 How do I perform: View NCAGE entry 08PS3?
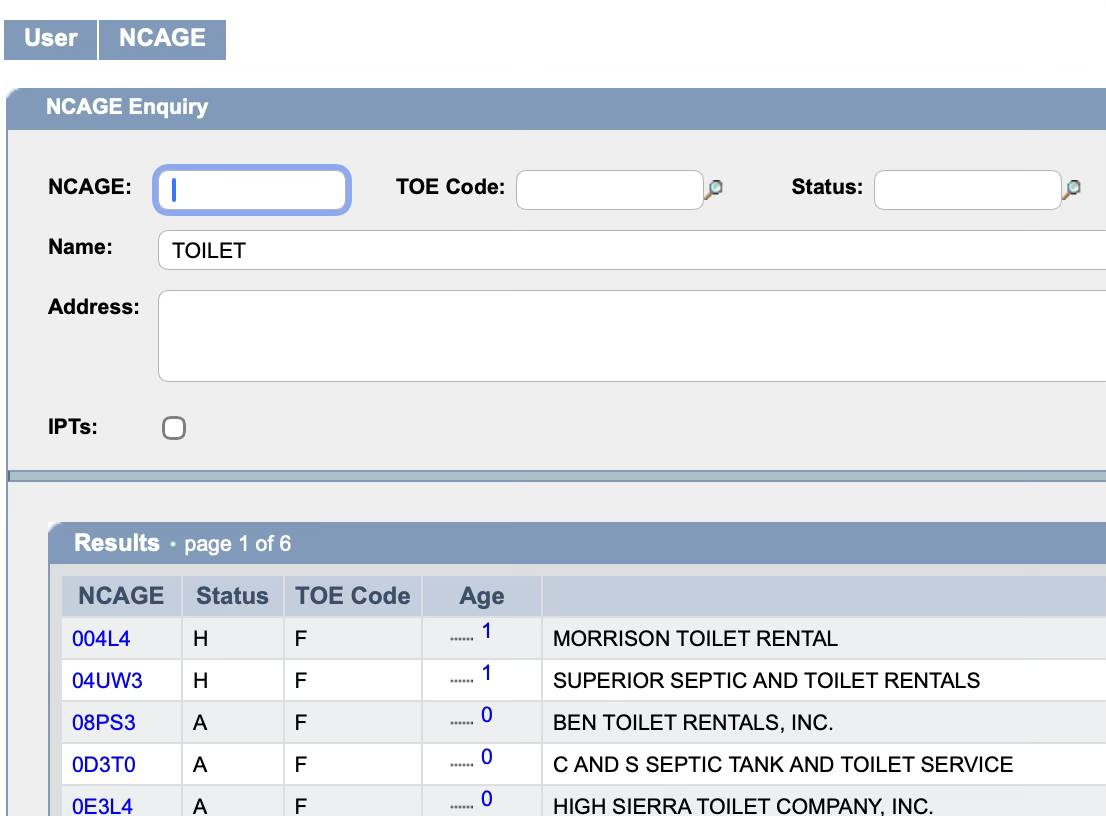(104, 723)
